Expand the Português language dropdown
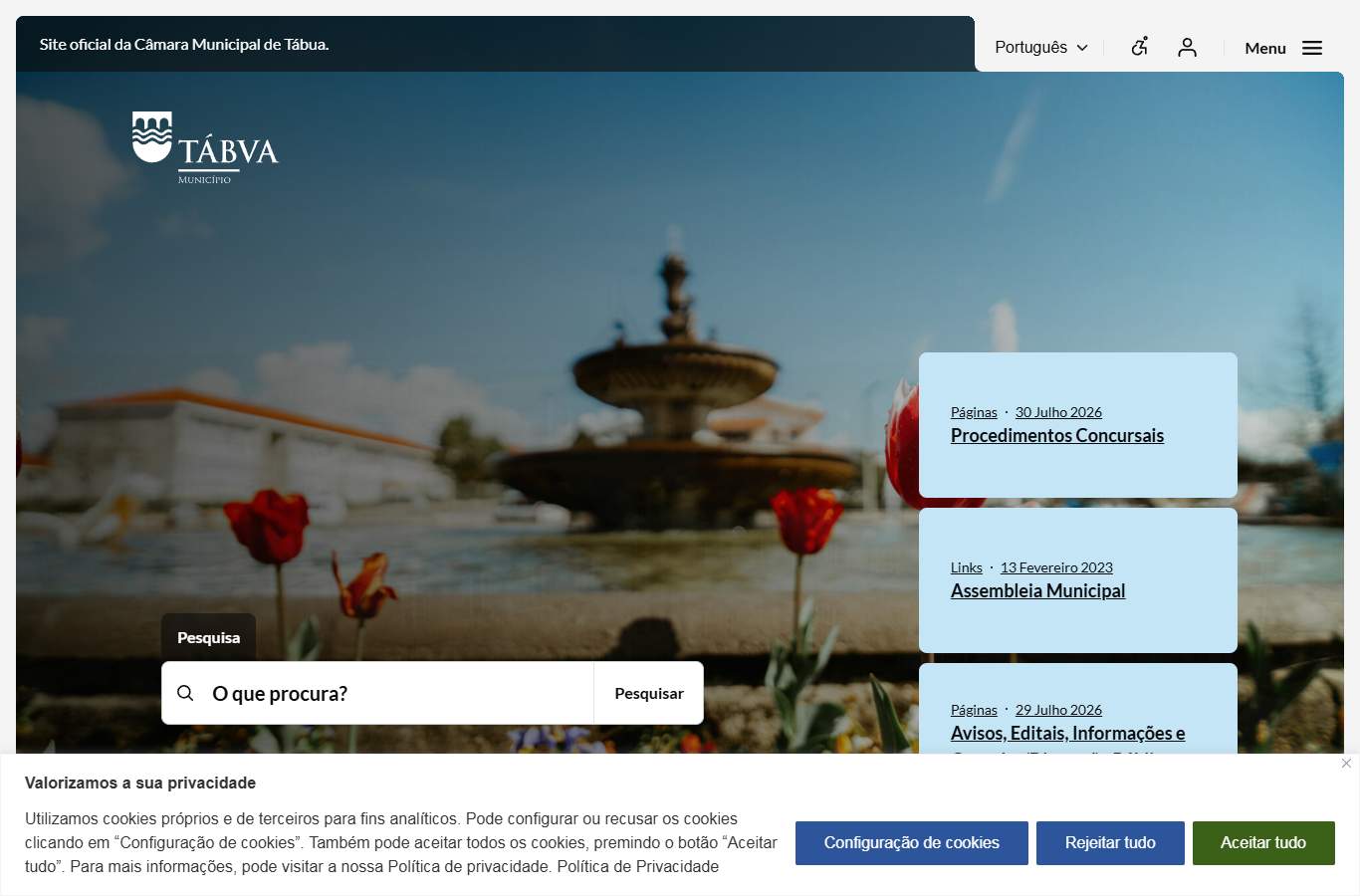Screen dimensions: 1360x896 pos(1041,48)
